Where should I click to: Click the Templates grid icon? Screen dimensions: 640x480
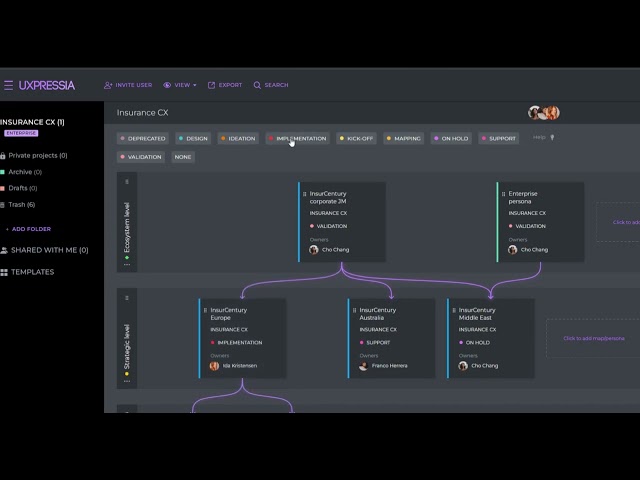(x=4, y=272)
